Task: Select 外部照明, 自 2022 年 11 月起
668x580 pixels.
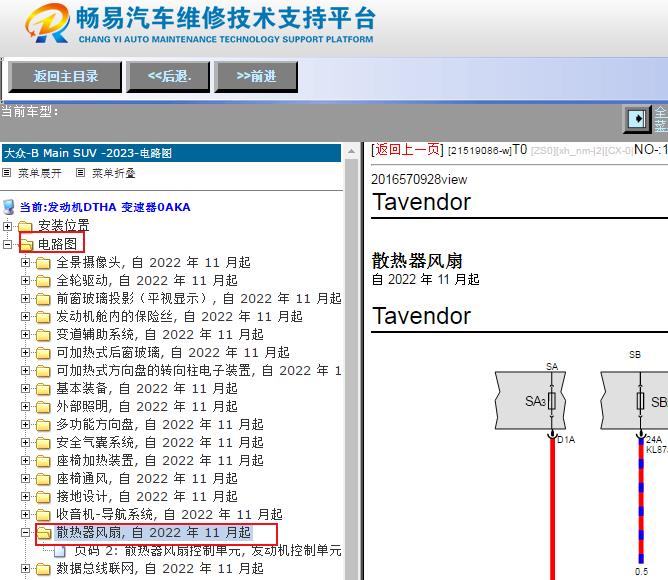Action: pos(147,406)
